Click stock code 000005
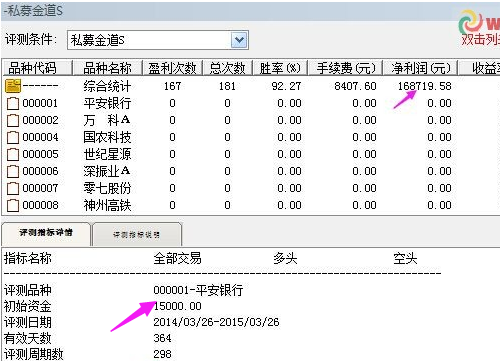The height and width of the screenshot is (361, 500). (40, 154)
